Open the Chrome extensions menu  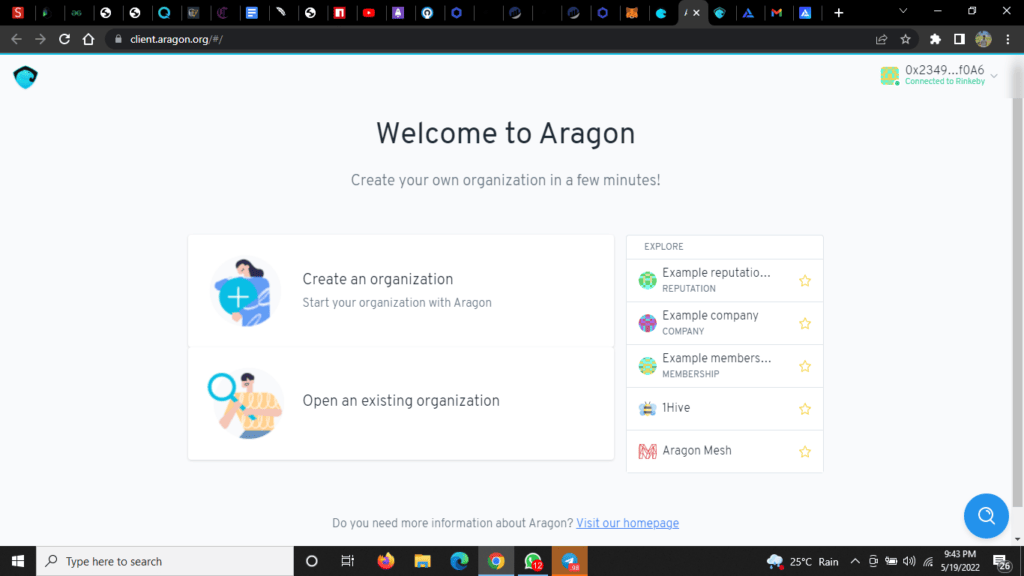coord(935,39)
